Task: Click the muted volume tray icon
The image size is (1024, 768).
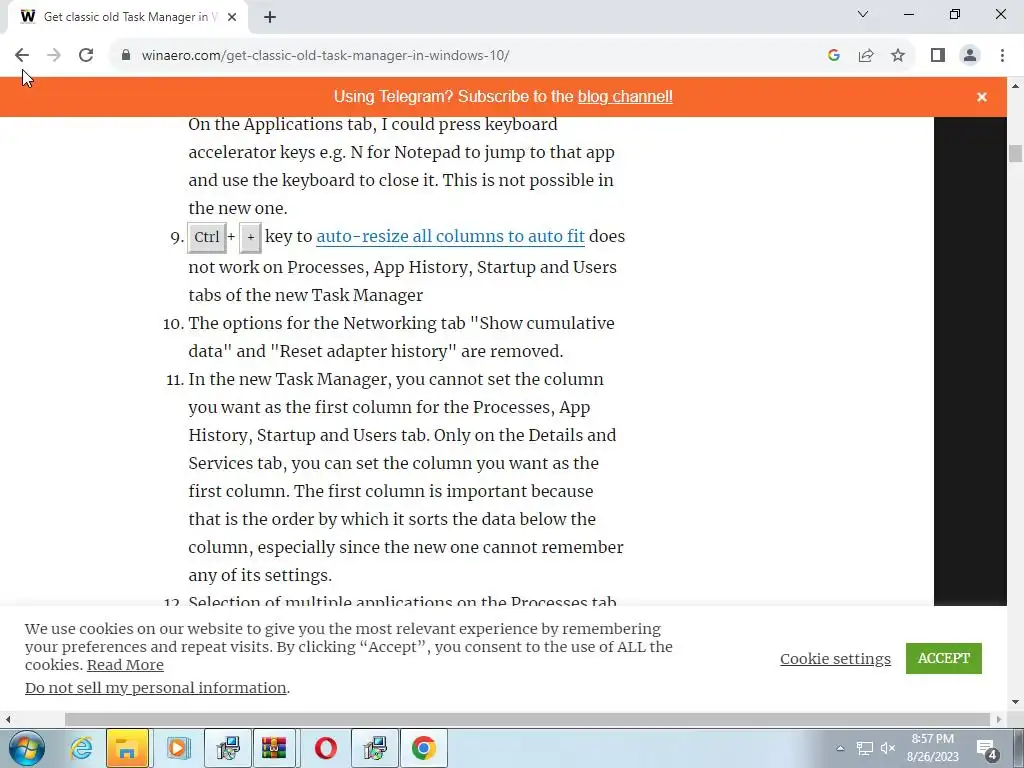Action: pos(888,748)
